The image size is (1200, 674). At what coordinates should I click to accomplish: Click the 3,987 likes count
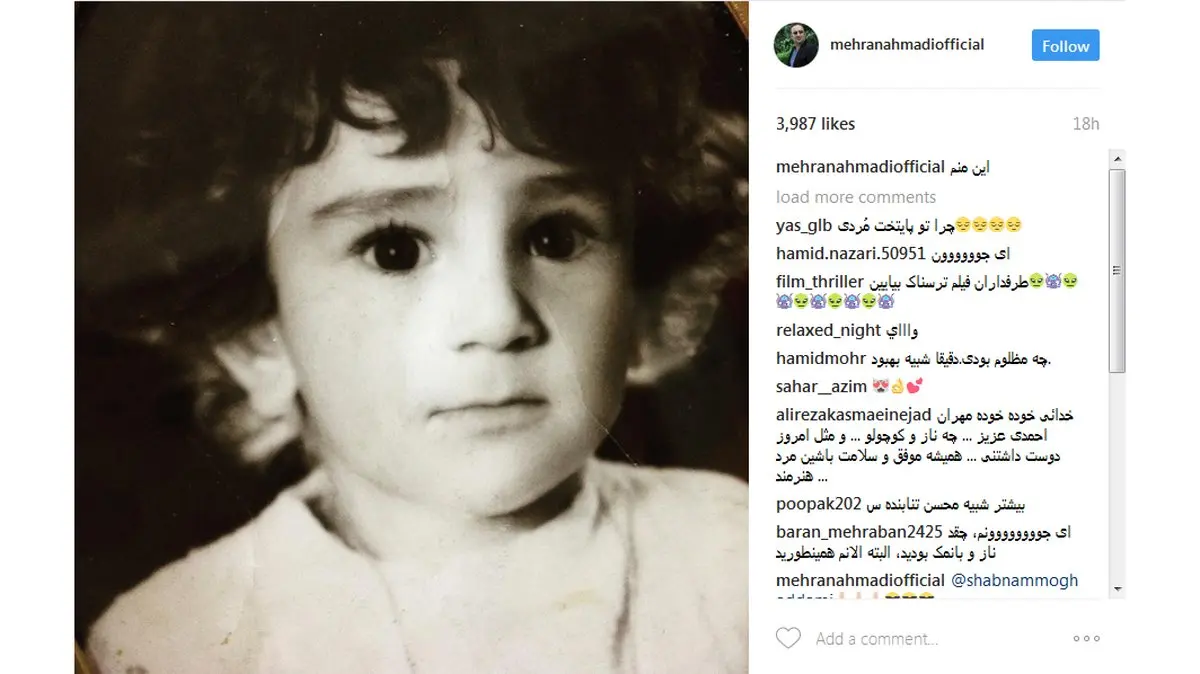coord(815,124)
